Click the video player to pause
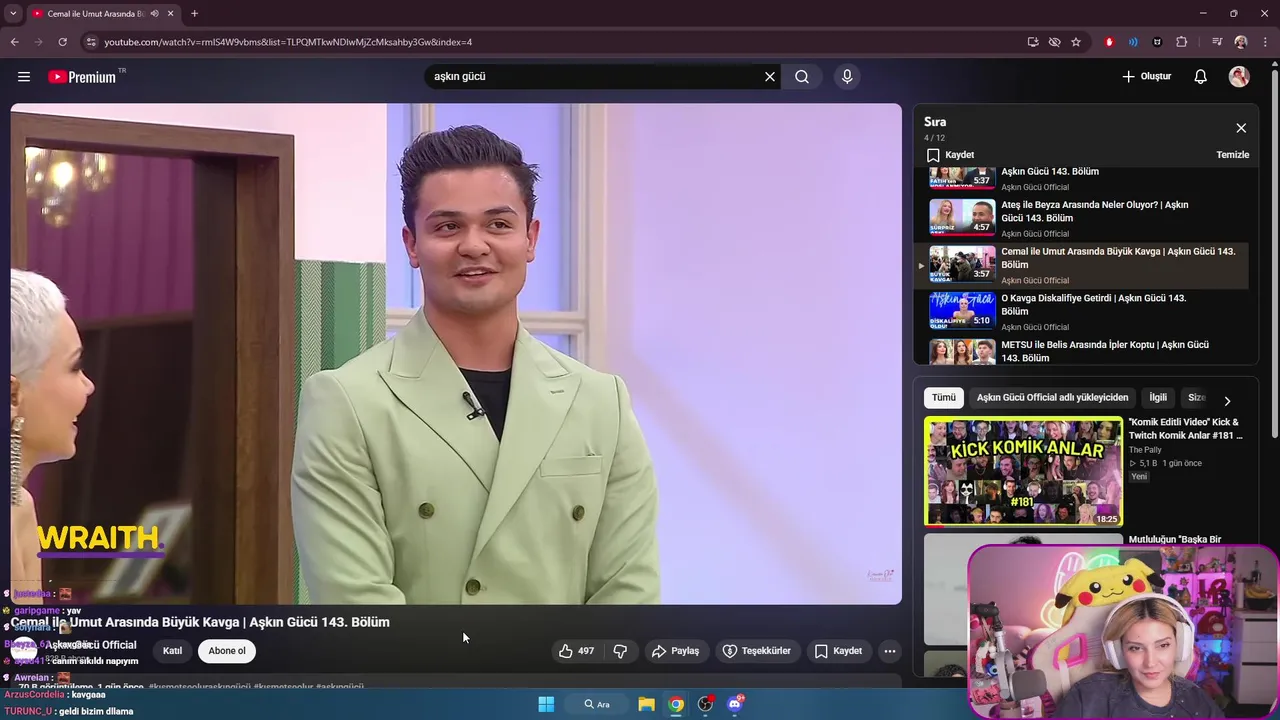The image size is (1280, 720). (456, 354)
